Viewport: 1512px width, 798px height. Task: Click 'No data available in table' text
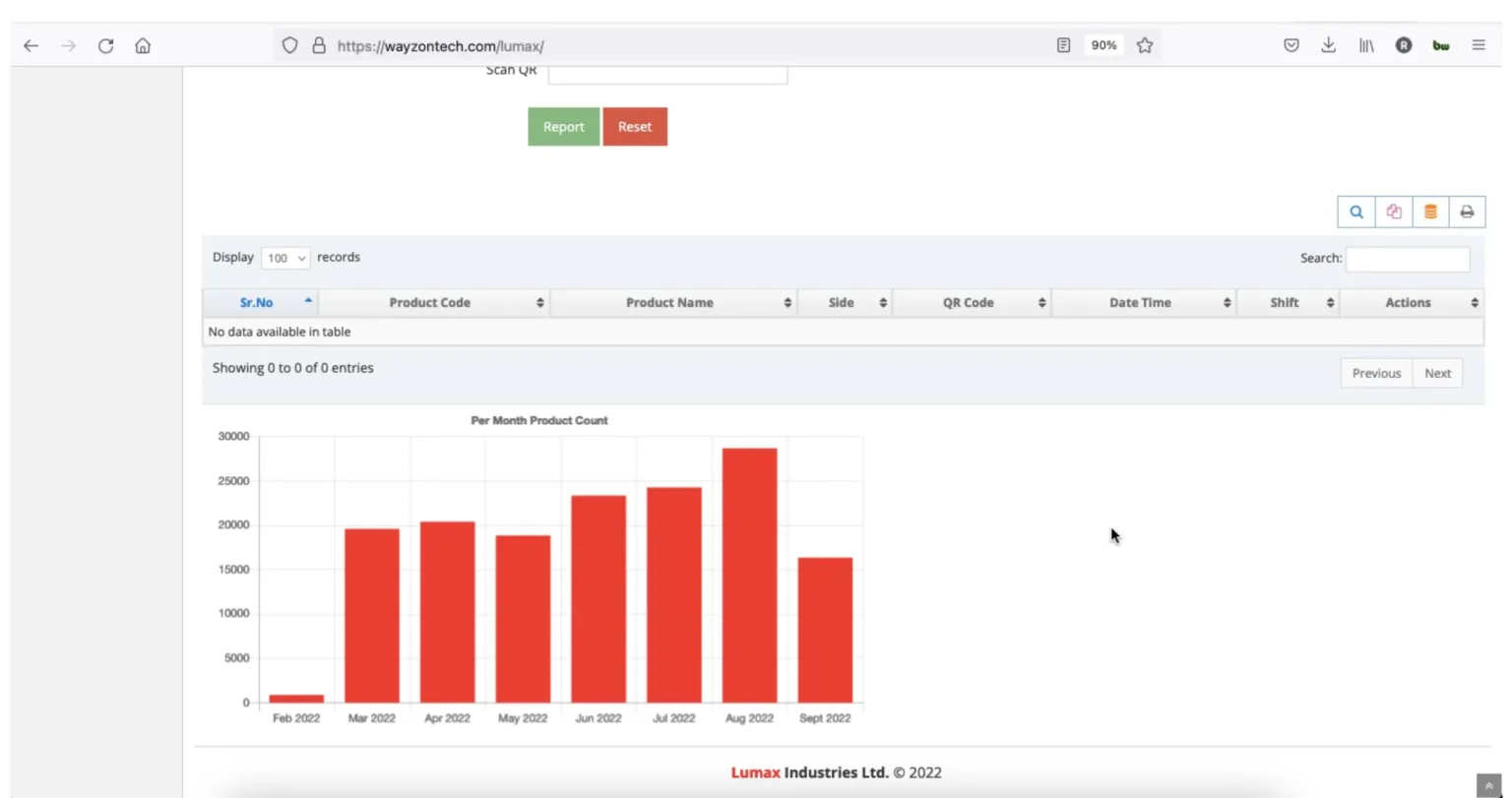pos(280,332)
